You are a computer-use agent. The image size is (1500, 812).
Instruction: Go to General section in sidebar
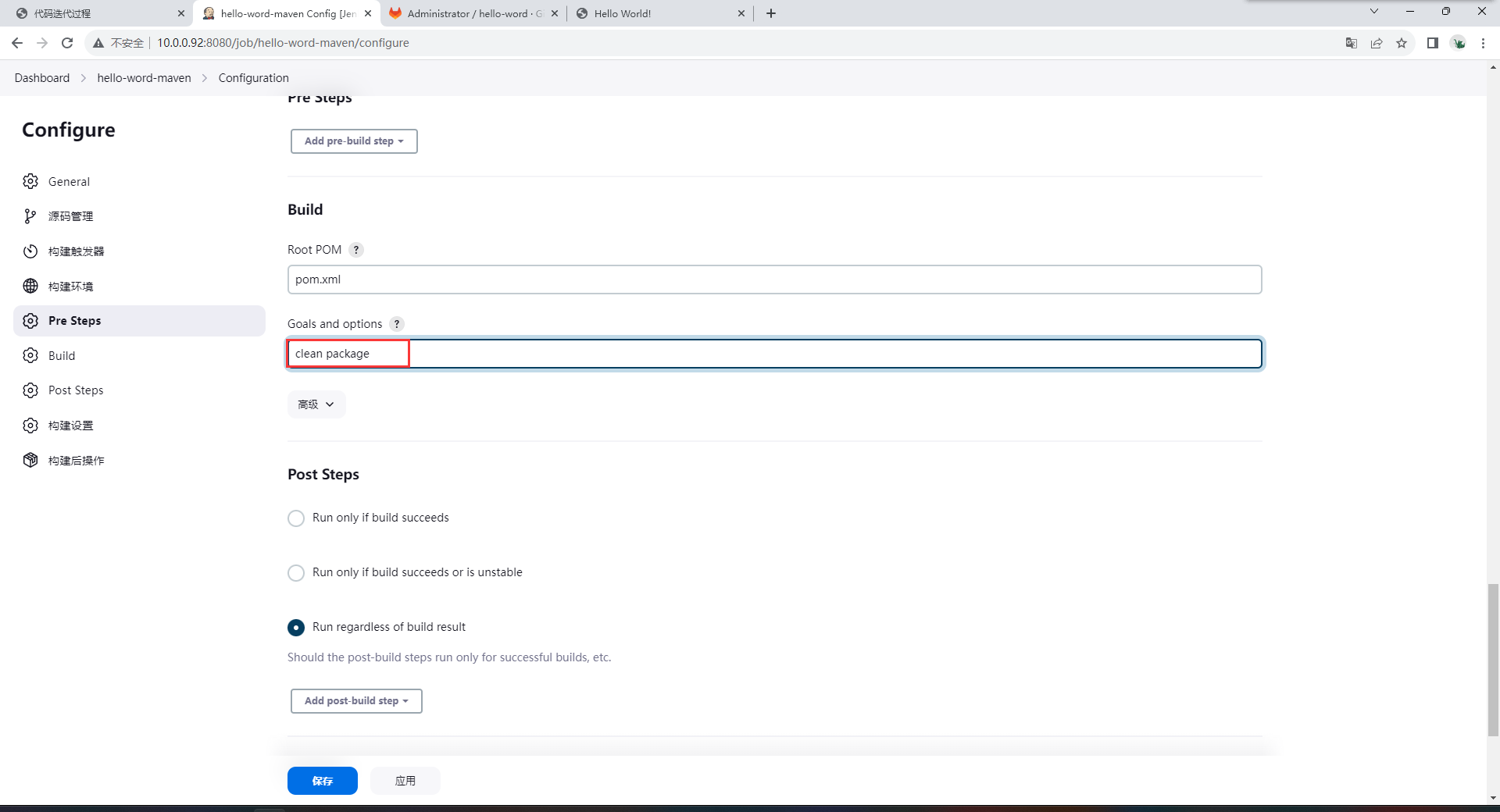139,181
